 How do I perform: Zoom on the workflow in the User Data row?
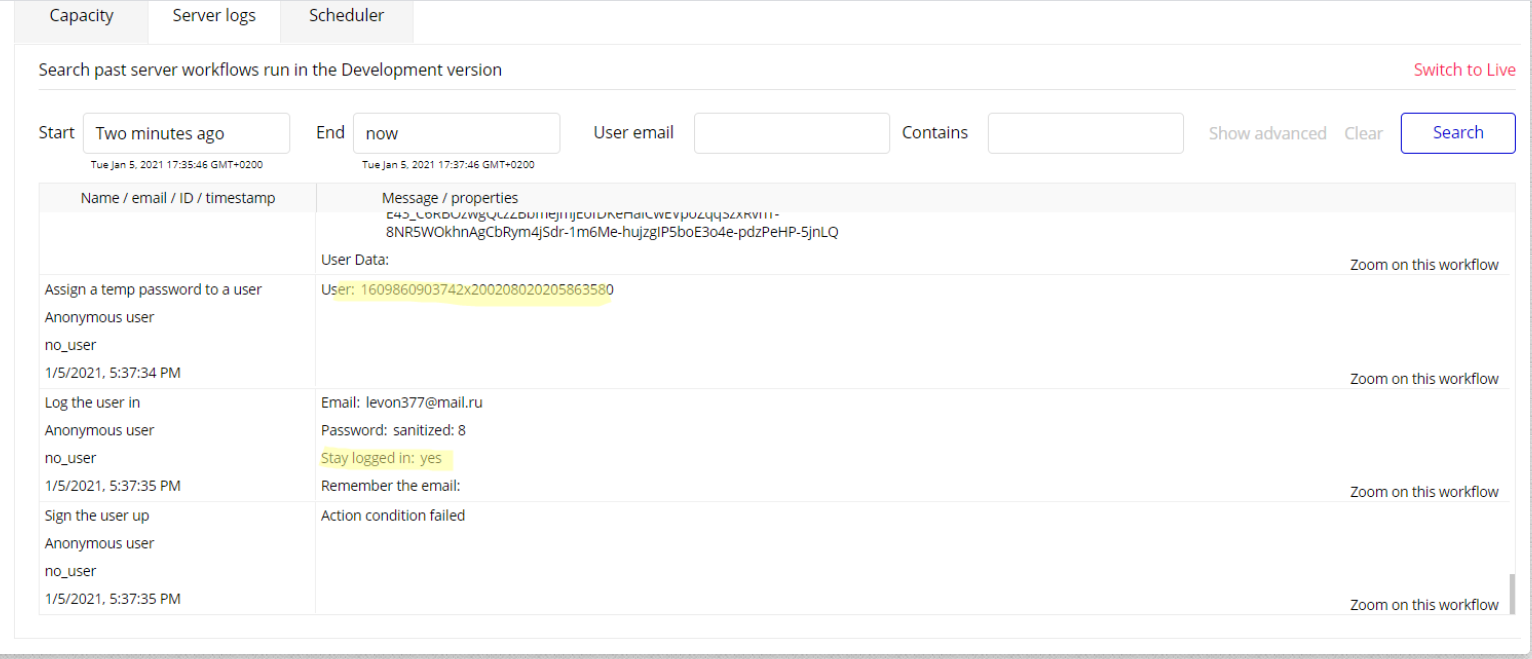coord(1424,265)
